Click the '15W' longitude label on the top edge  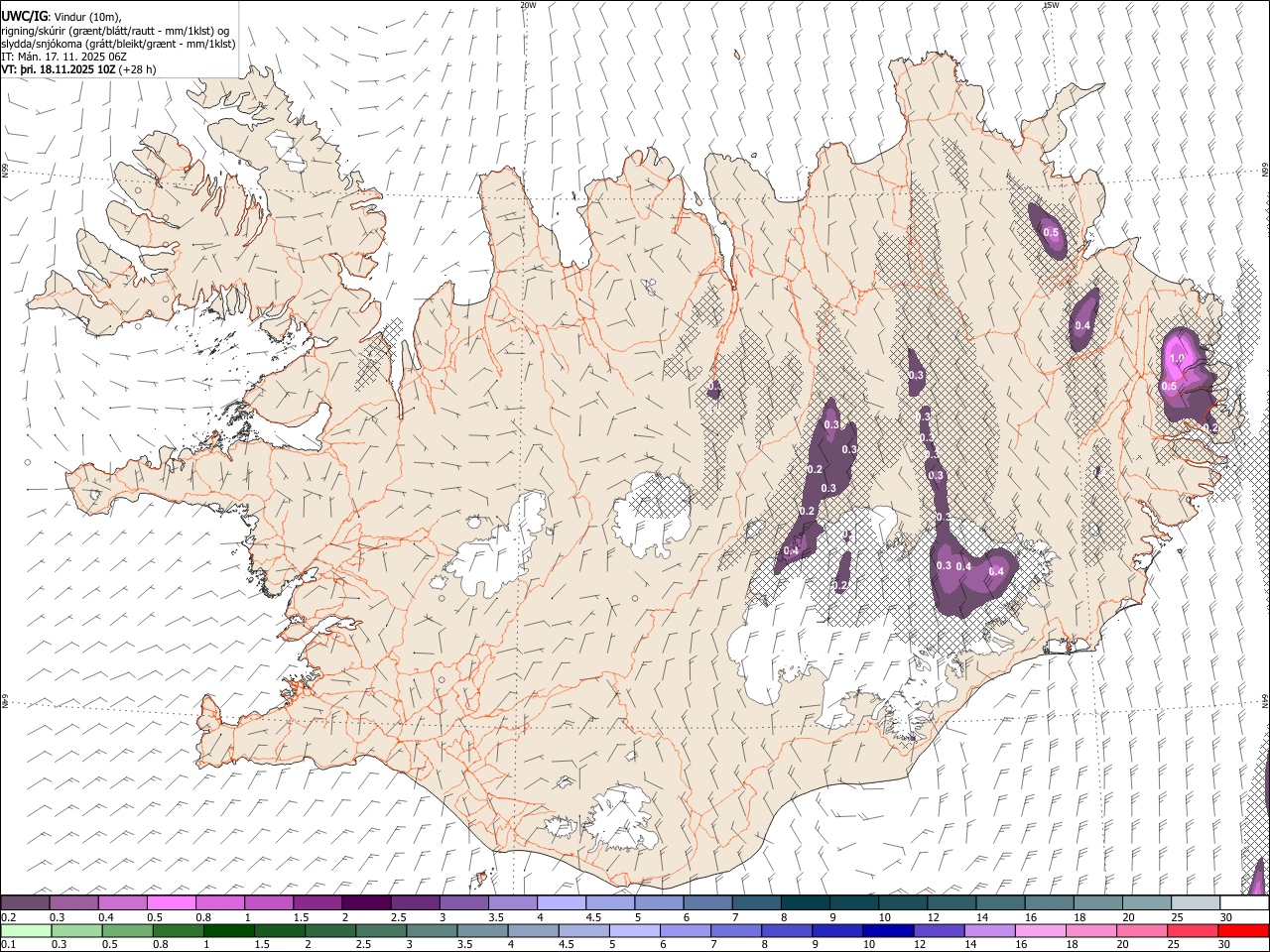pyautogui.click(x=1051, y=5)
